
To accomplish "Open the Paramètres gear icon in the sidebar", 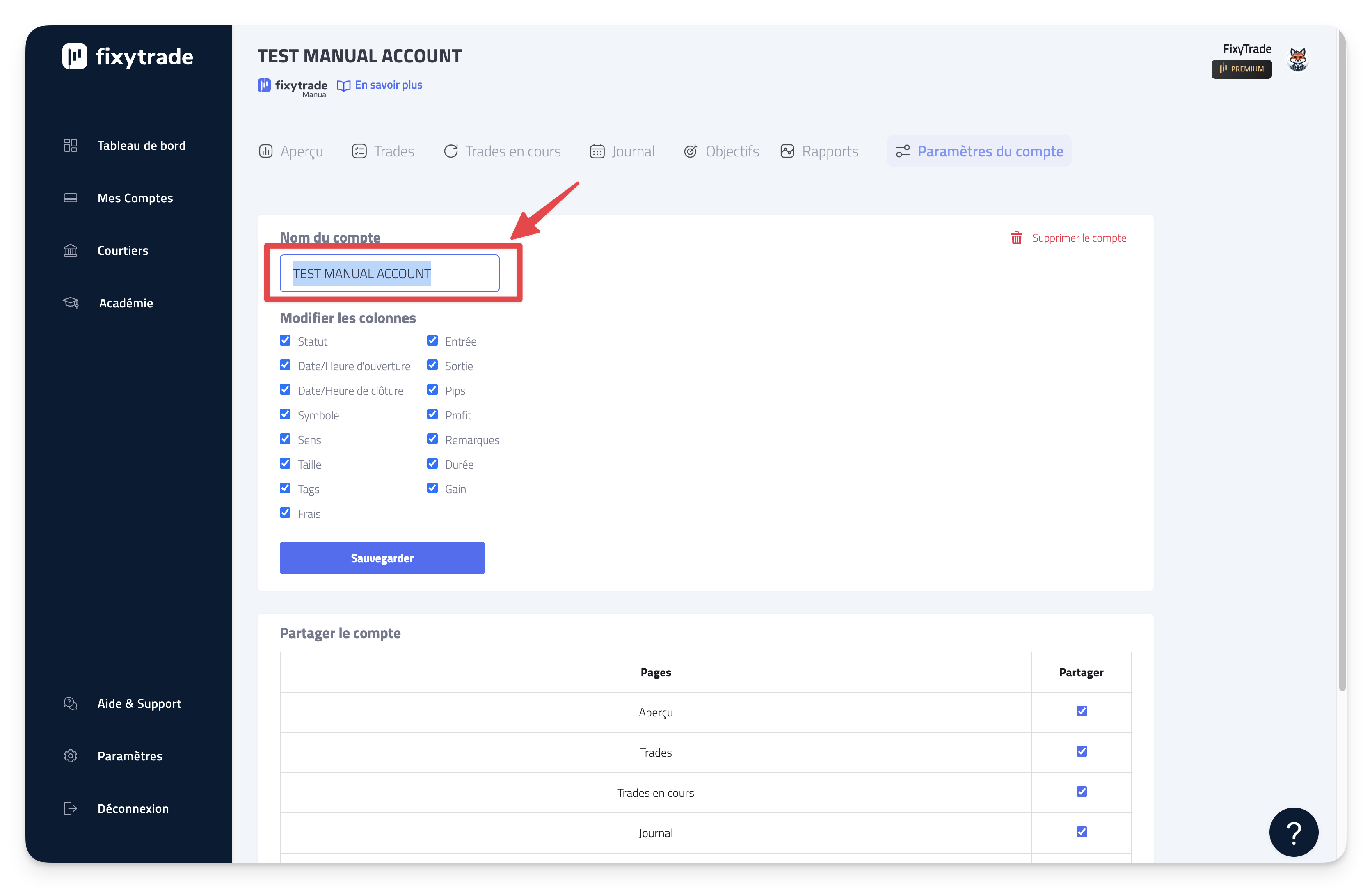I will click(x=70, y=756).
